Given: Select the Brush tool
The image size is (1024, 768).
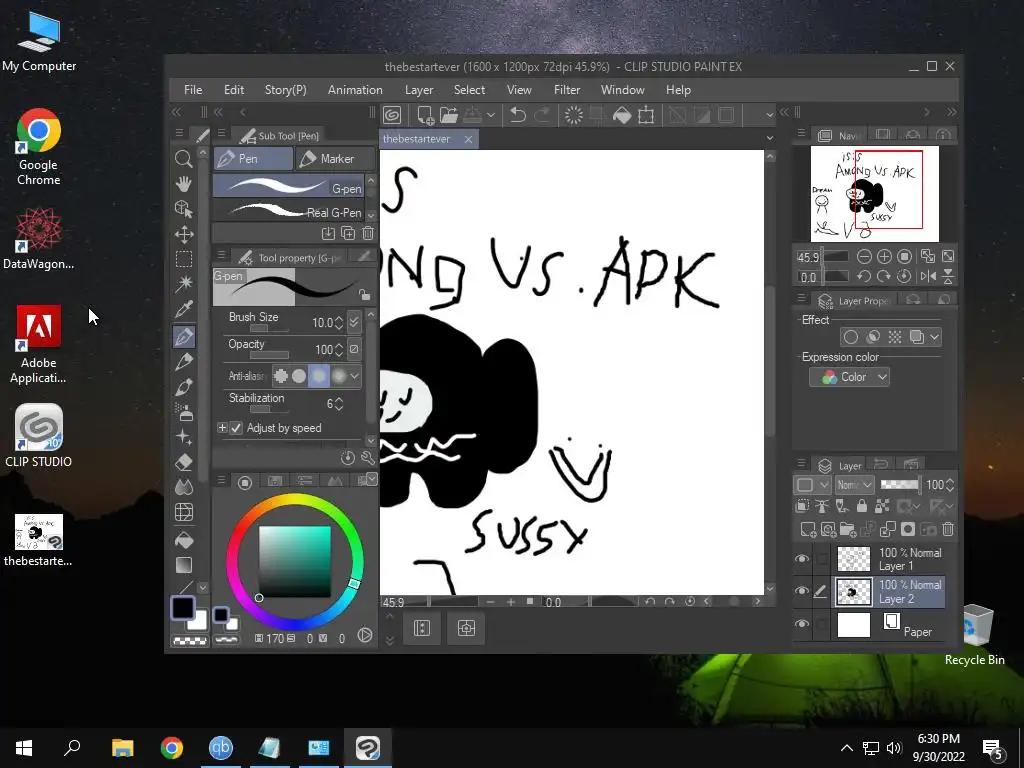Looking at the screenshot, I should [x=184, y=387].
